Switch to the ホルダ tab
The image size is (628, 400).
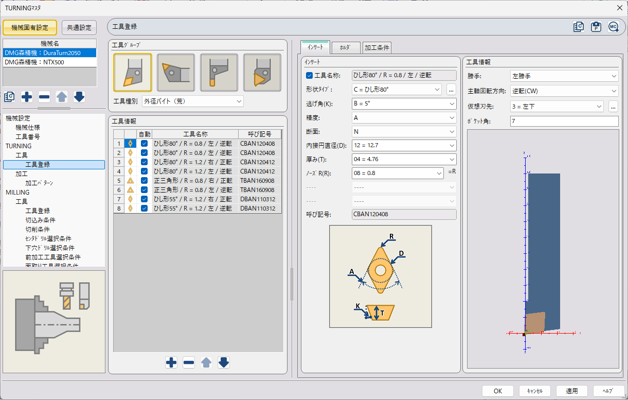coord(344,48)
